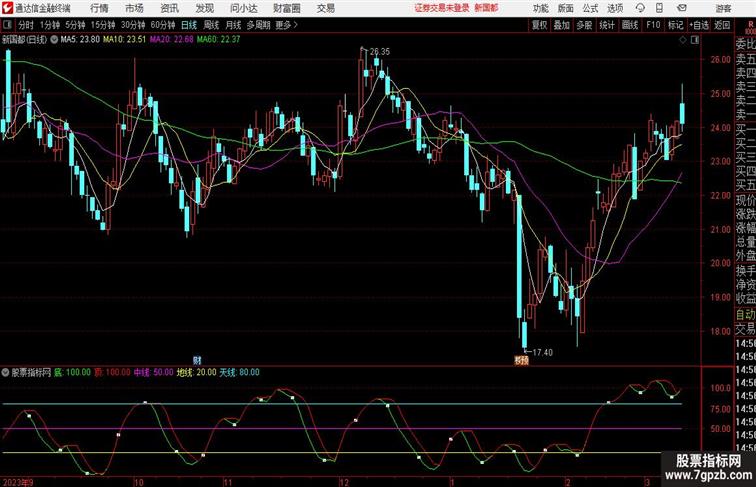Switch to the 60分钟 period tab
The image size is (756, 487).
coord(162,25)
